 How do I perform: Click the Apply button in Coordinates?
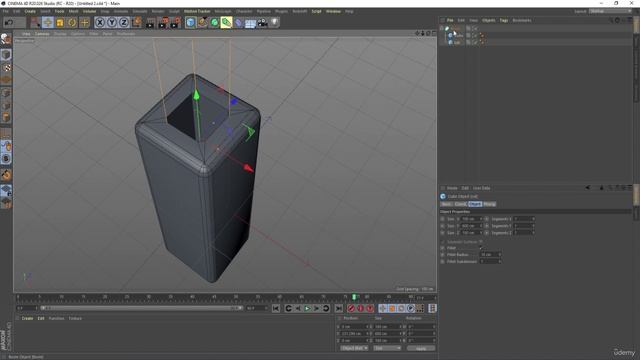click(x=421, y=348)
